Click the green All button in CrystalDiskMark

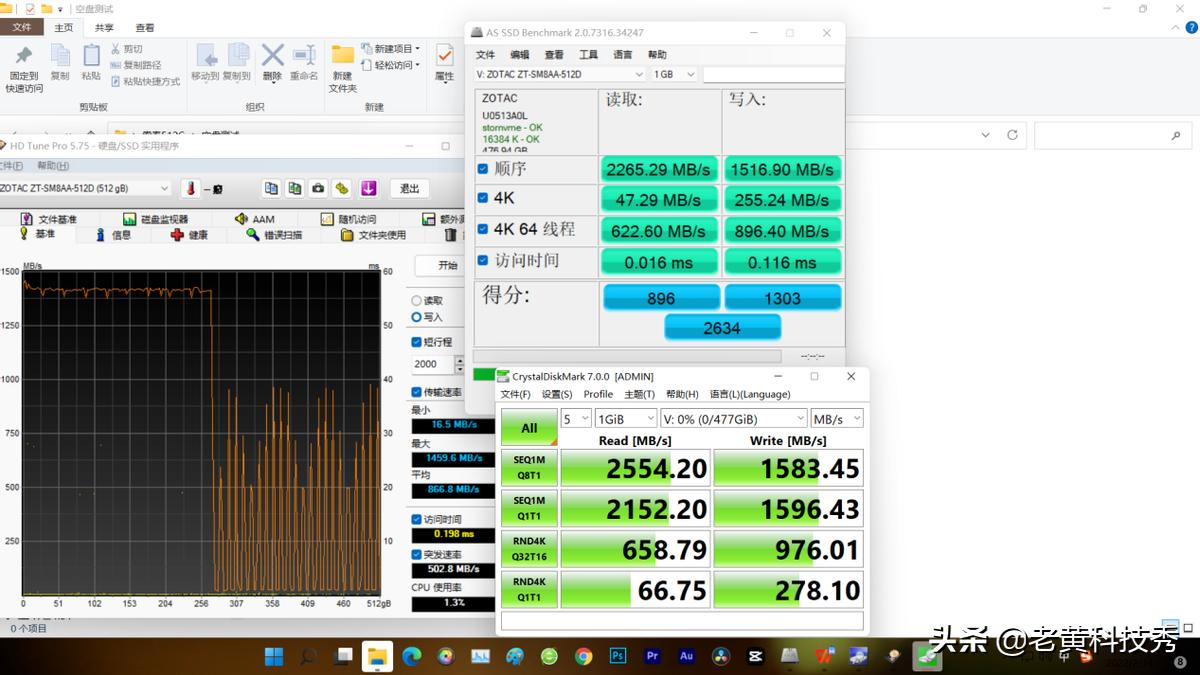(x=529, y=428)
